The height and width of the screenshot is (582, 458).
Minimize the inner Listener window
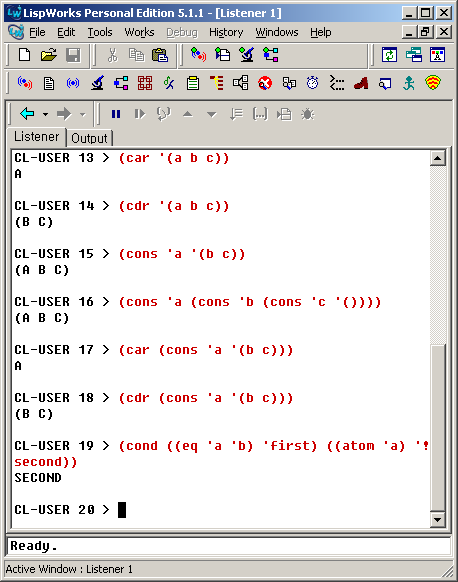(409, 32)
